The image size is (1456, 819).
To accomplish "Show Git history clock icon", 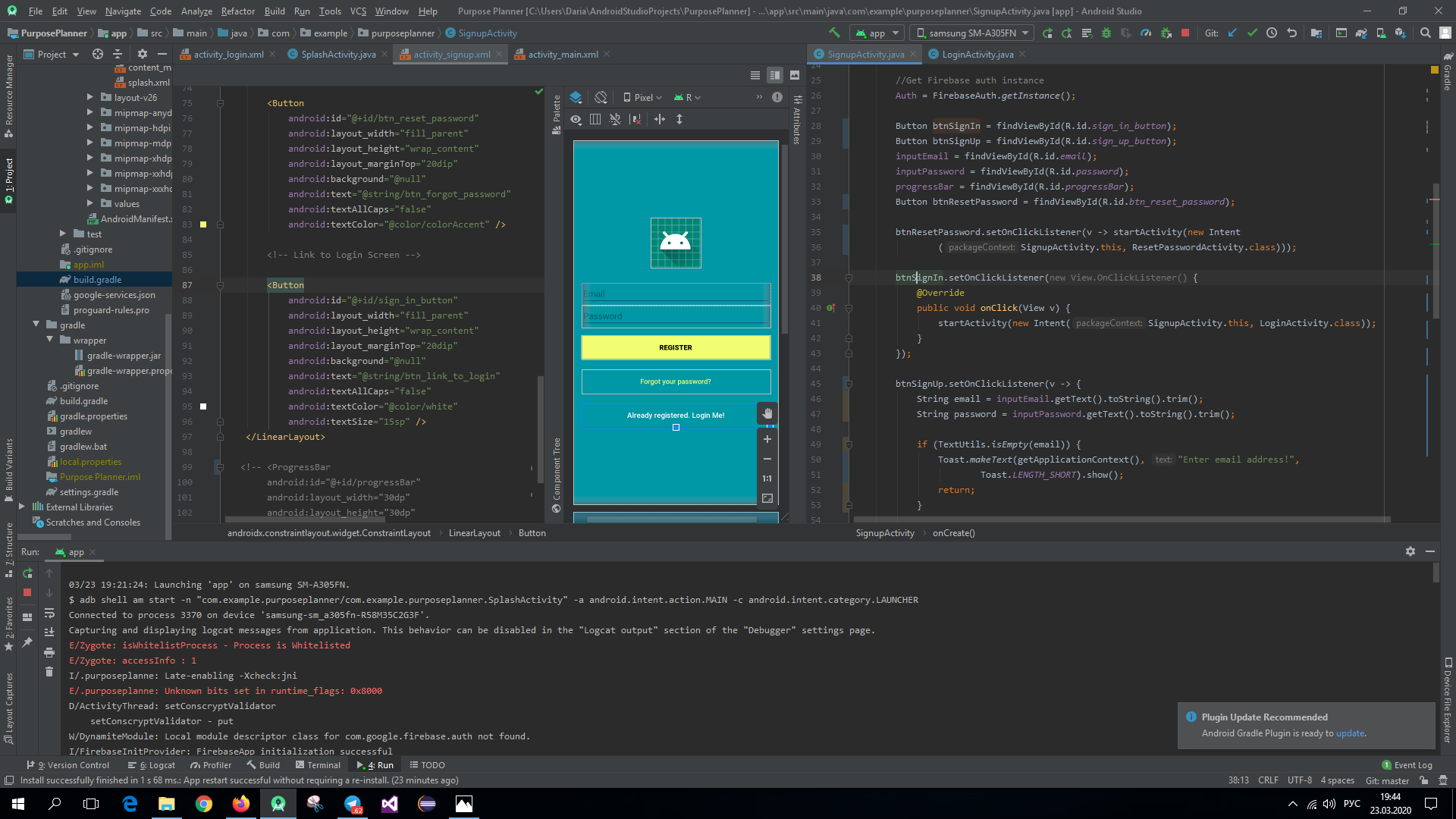I will point(1272,33).
